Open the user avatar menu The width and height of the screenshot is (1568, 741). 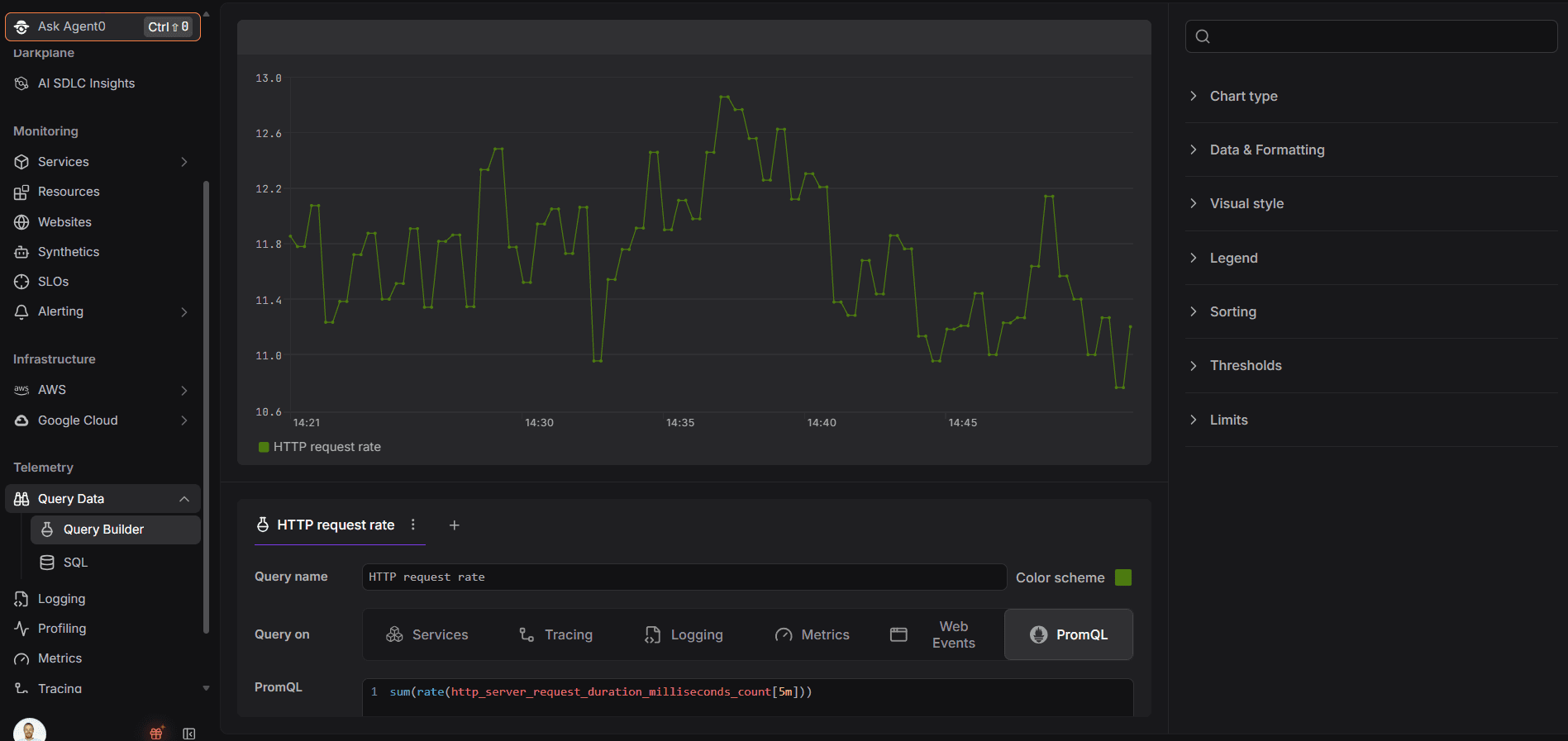[30, 730]
